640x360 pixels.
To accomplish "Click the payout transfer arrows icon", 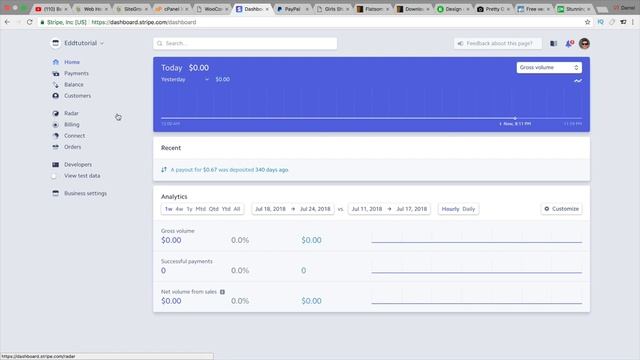I will (164, 169).
